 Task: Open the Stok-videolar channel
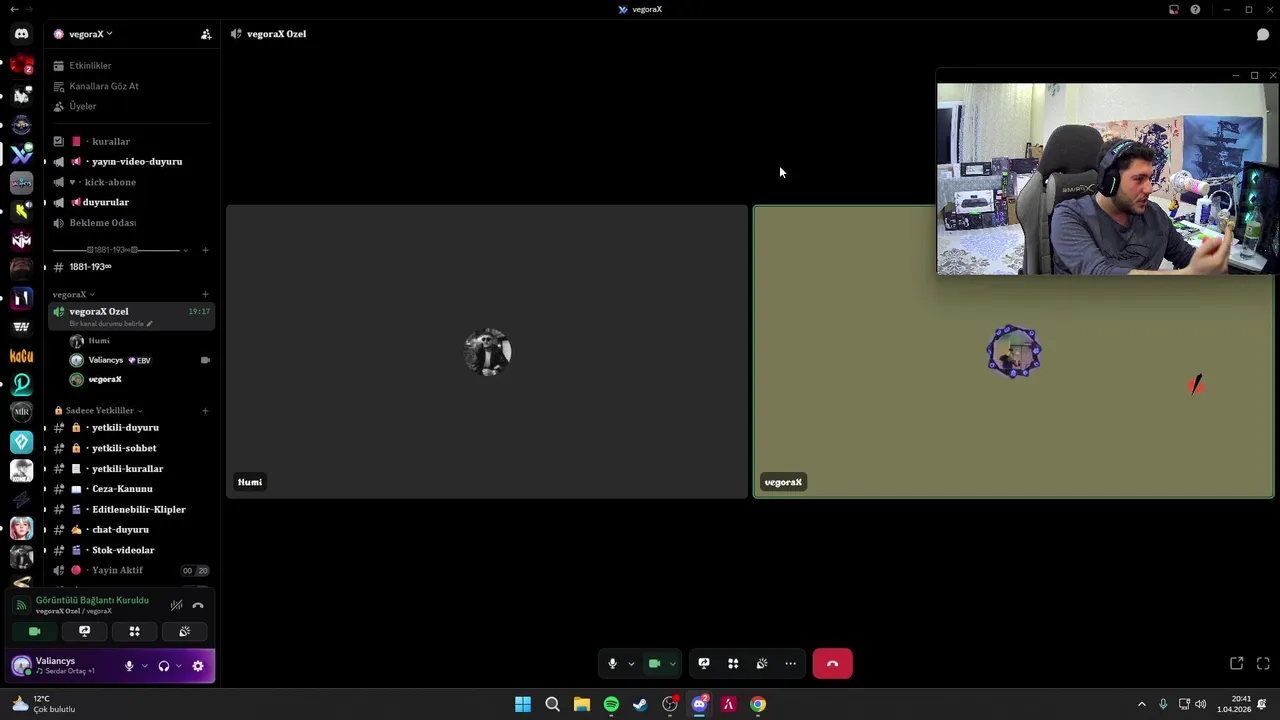pos(131,550)
